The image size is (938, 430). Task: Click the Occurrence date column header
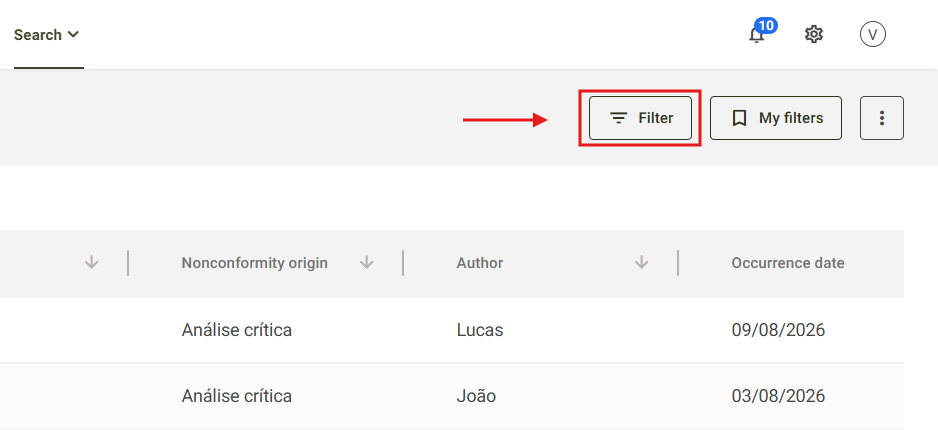788,263
